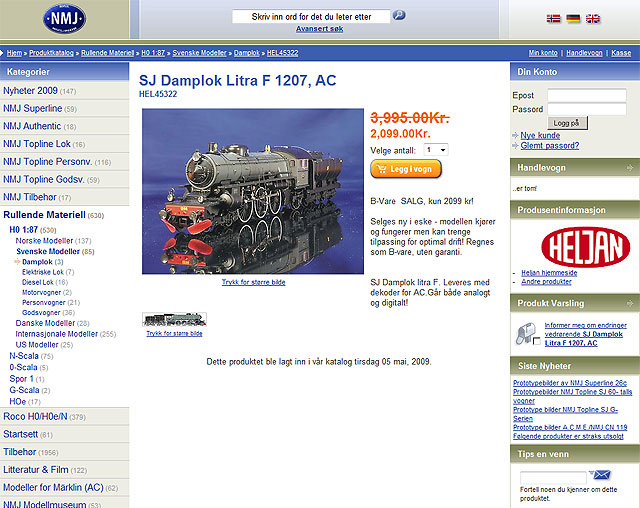Open Handlevogn in top bar
The height and width of the screenshot is (508, 640).
584,53
